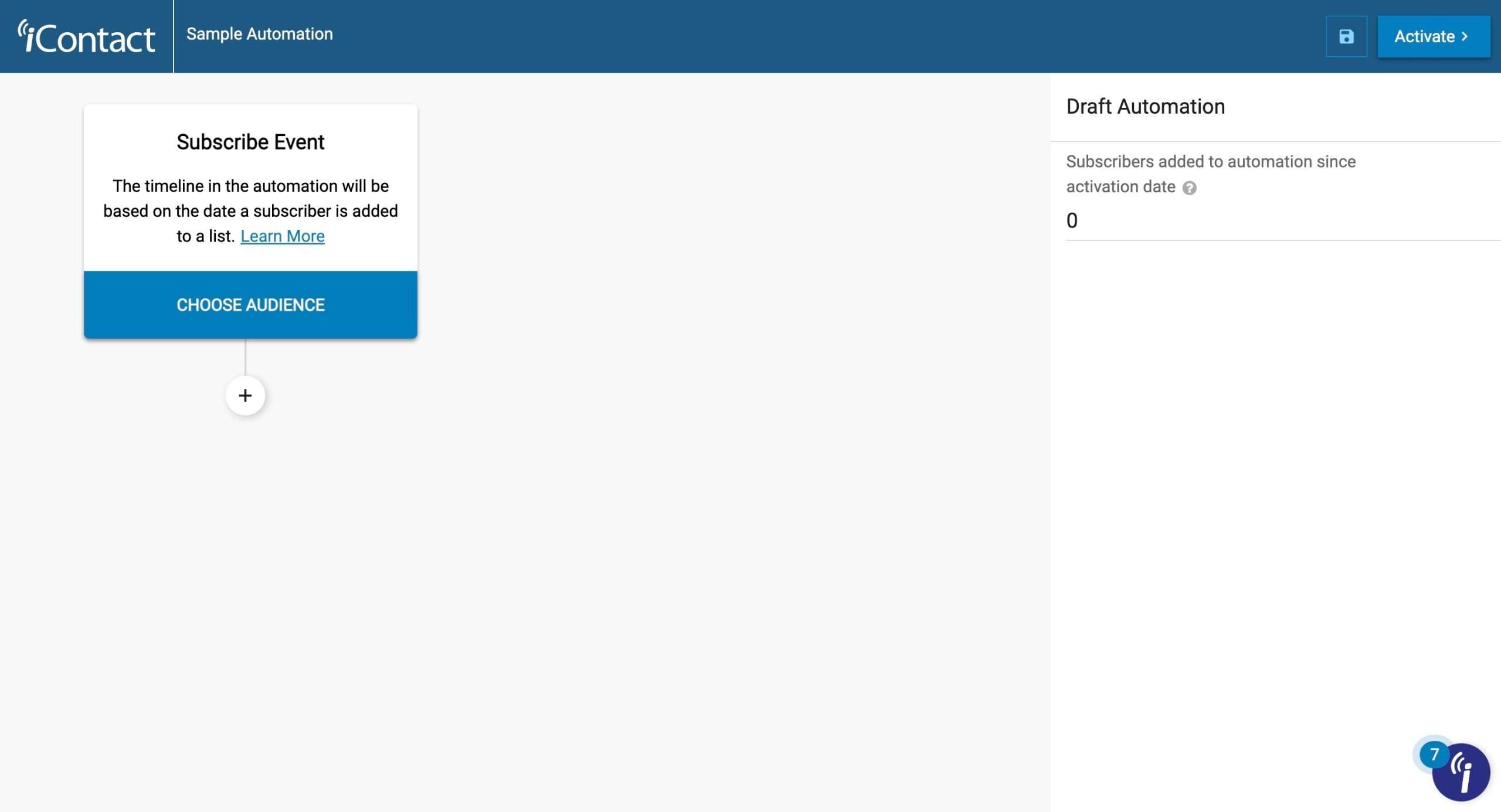
Task: Click the Activate button
Action: (x=1434, y=36)
